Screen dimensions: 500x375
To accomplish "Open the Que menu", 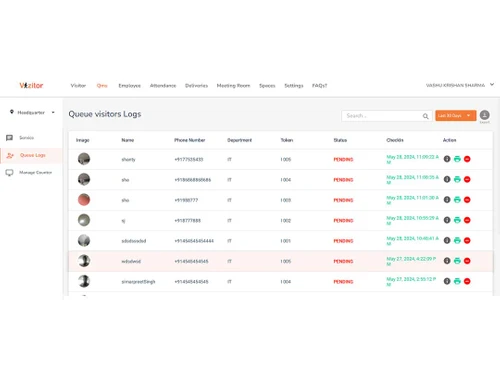I will coord(102,86).
